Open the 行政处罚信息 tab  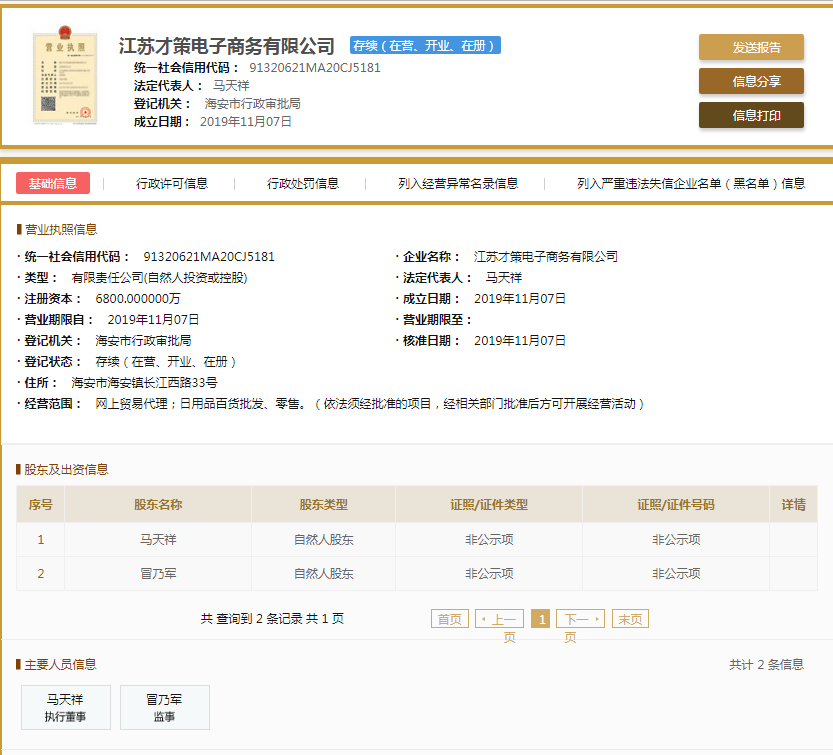tap(303, 183)
